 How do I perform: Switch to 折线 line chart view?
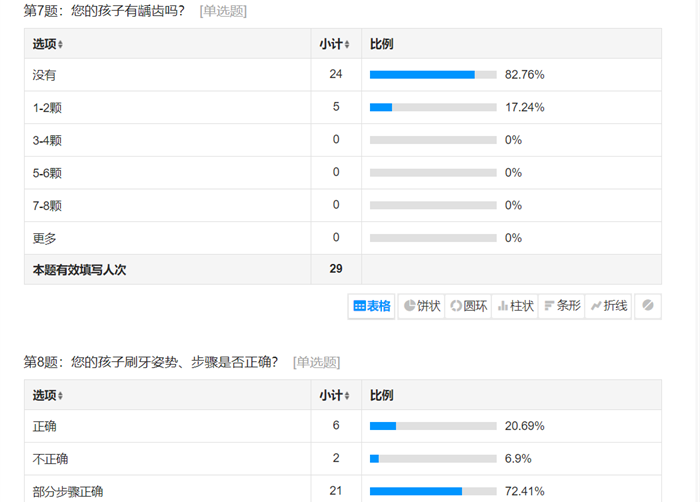(x=608, y=306)
